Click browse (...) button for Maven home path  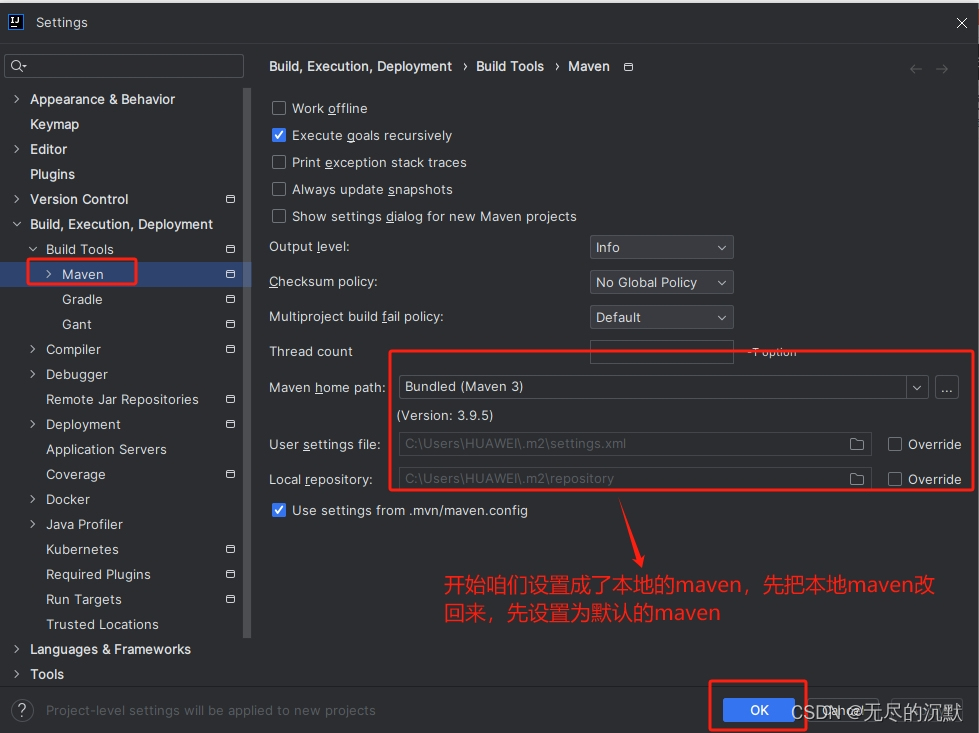point(947,387)
